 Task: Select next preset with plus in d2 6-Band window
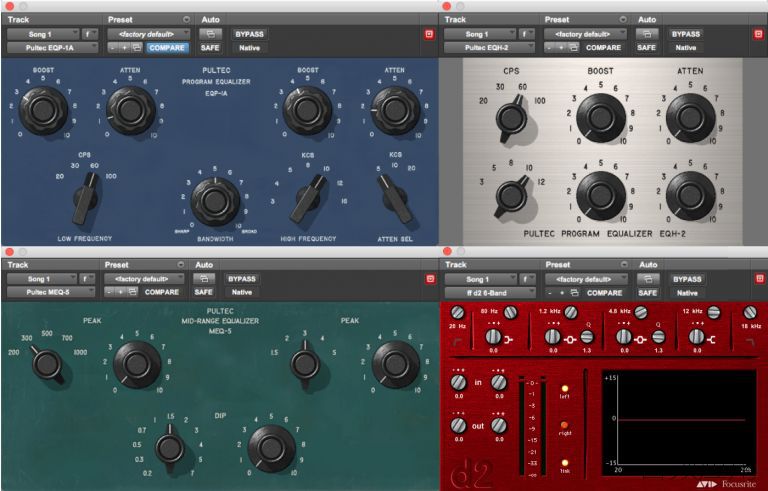(x=562, y=293)
